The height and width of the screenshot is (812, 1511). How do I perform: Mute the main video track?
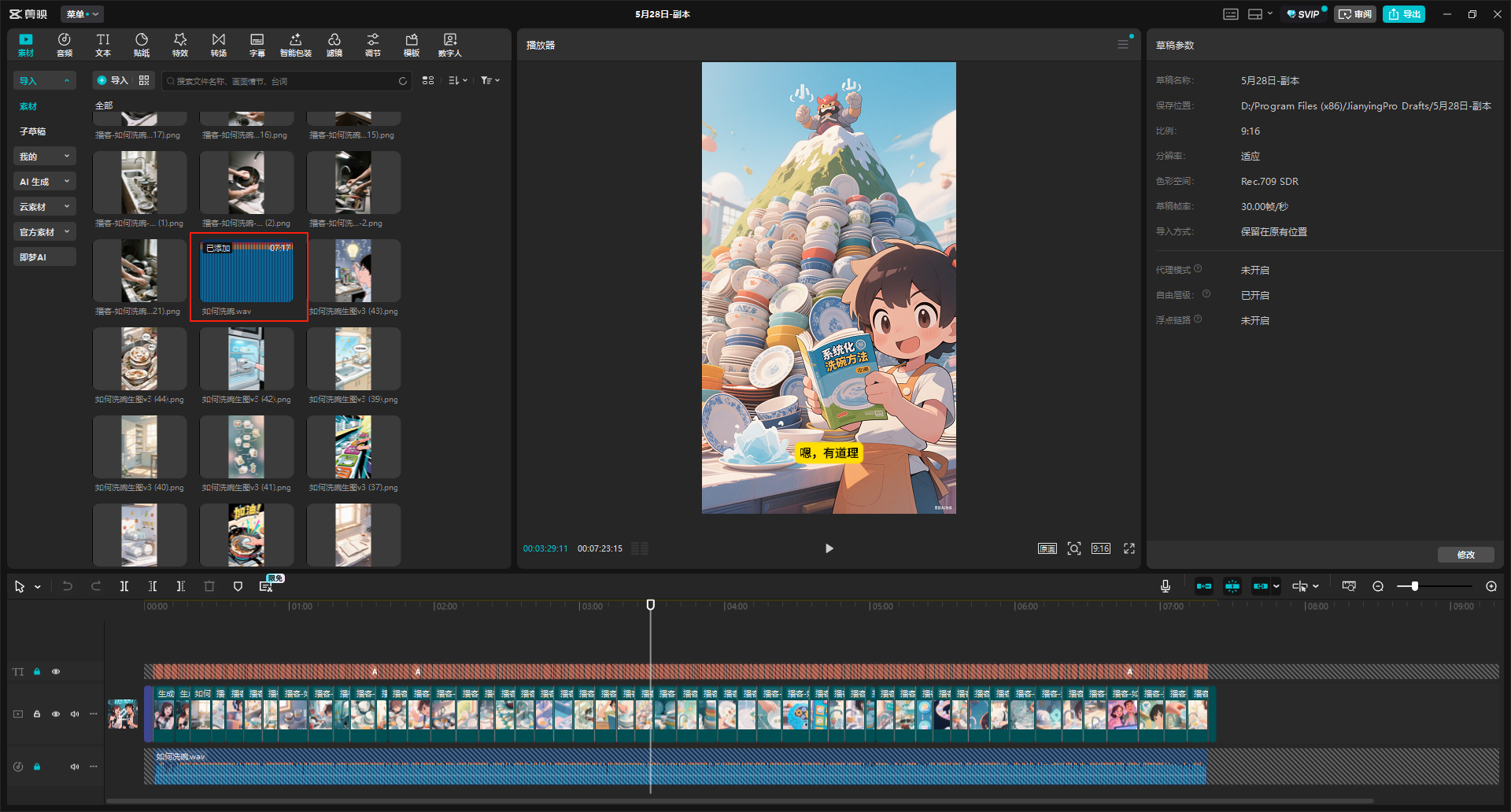coord(75,714)
